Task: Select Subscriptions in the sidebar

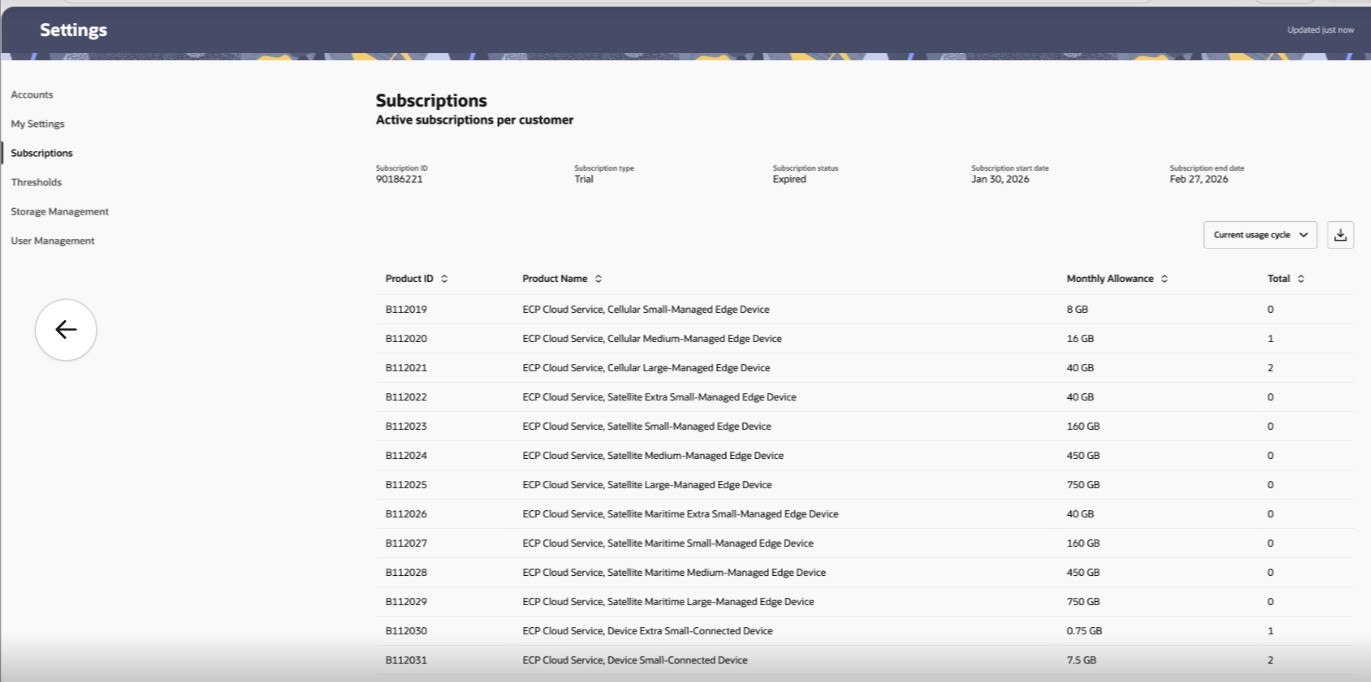Action: pos(42,153)
